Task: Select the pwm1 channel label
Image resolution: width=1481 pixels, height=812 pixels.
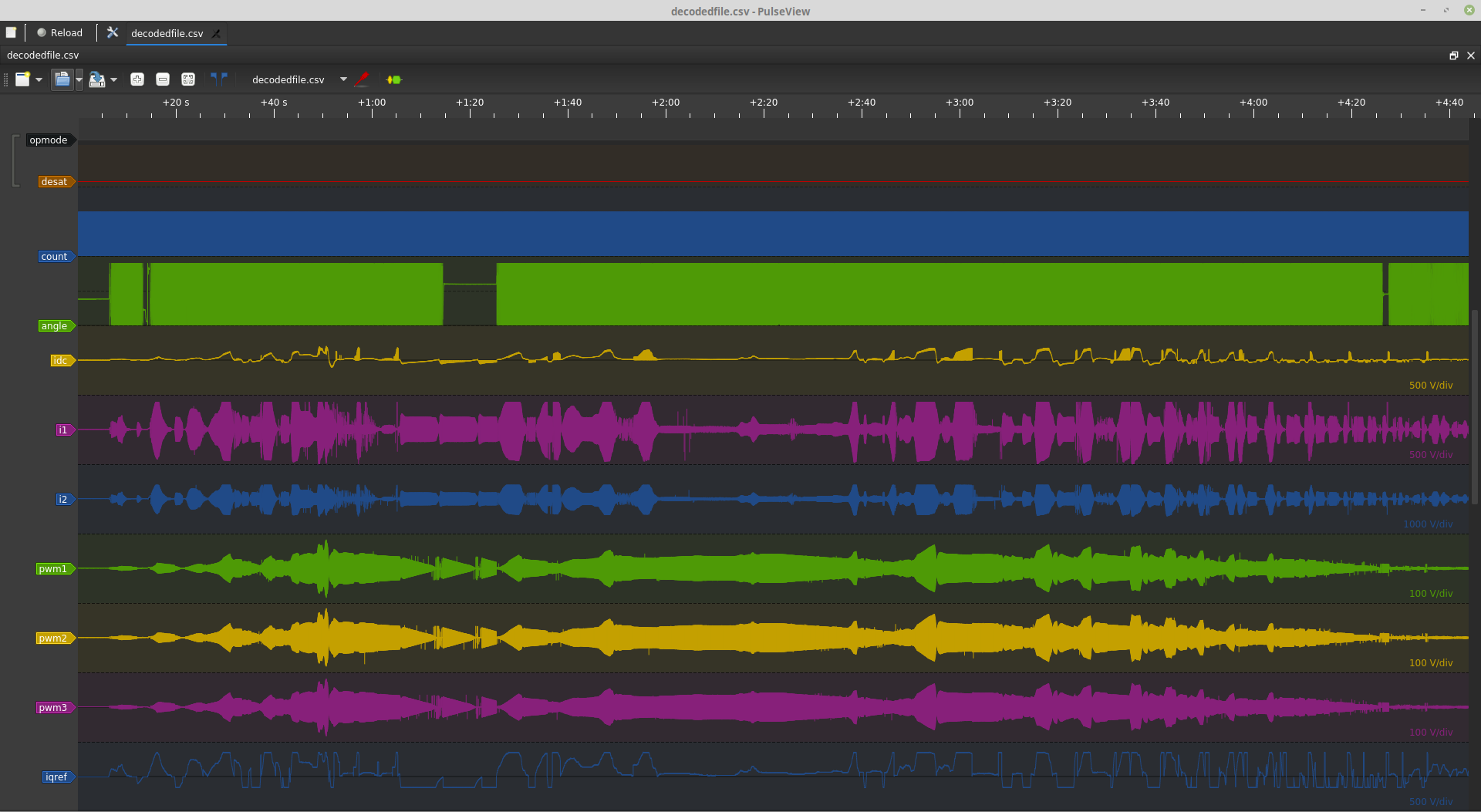Action: 53,569
